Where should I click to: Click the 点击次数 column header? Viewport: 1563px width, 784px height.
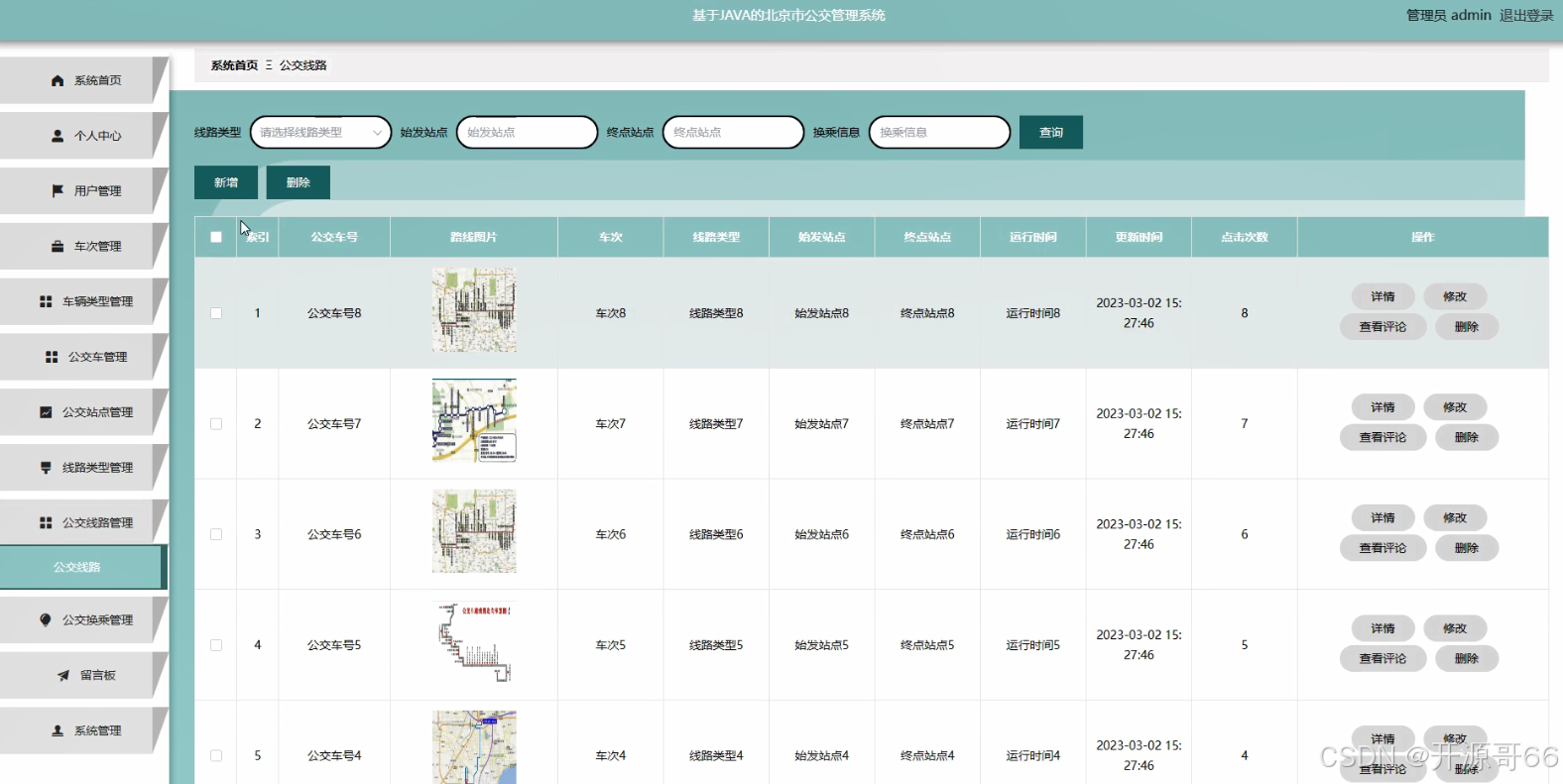click(1245, 237)
